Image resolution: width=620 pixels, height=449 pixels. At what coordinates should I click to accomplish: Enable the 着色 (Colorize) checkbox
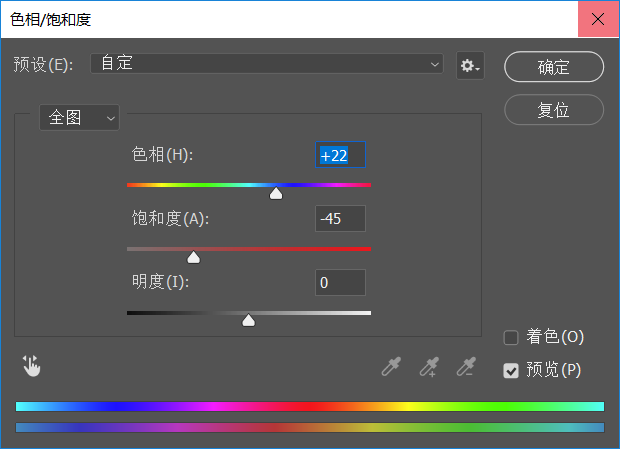[x=511, y=338]
